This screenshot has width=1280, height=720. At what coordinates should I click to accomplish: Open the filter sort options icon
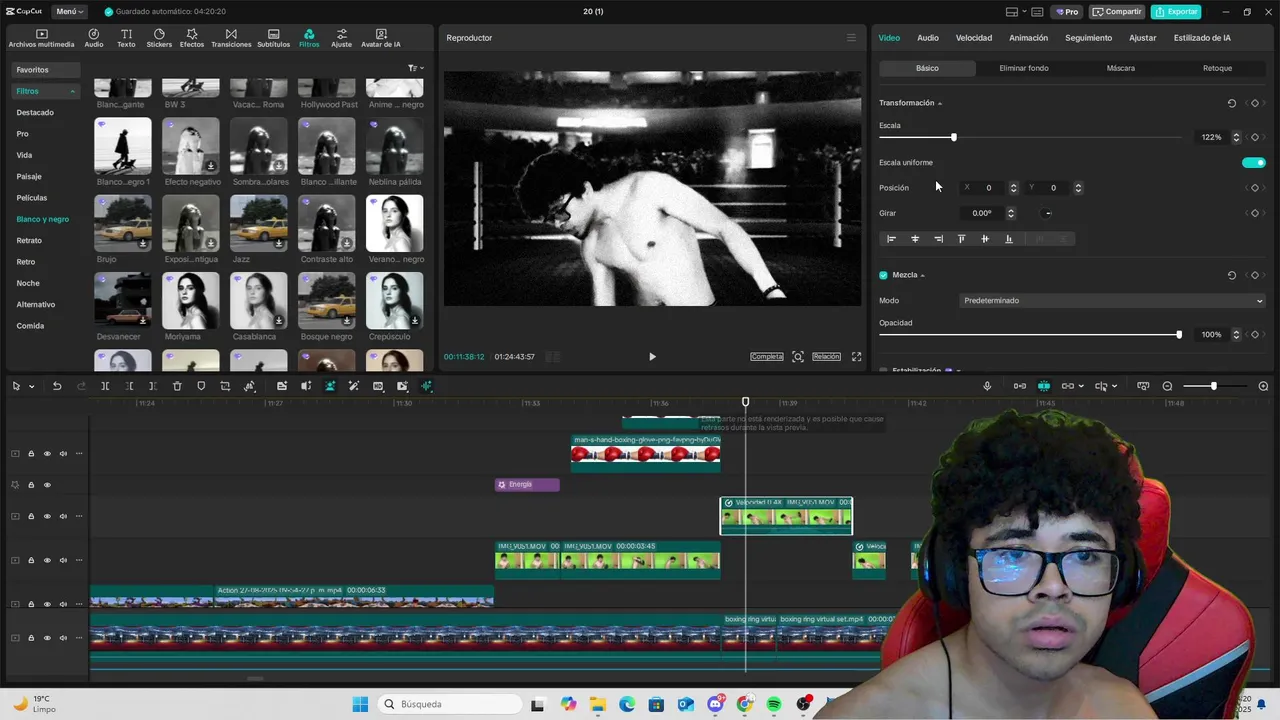coord(414,68)
